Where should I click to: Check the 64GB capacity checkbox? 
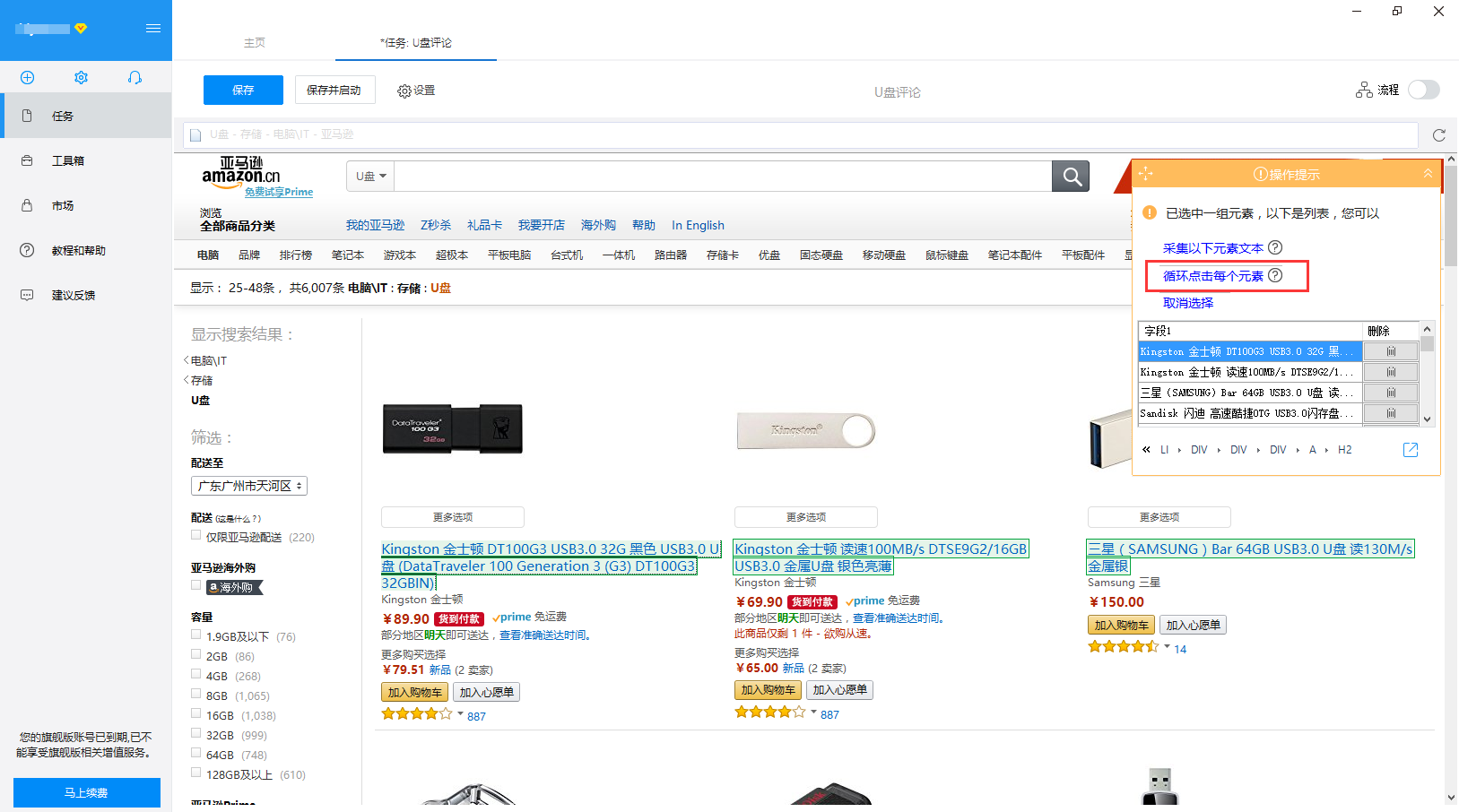tap(195, 753)
